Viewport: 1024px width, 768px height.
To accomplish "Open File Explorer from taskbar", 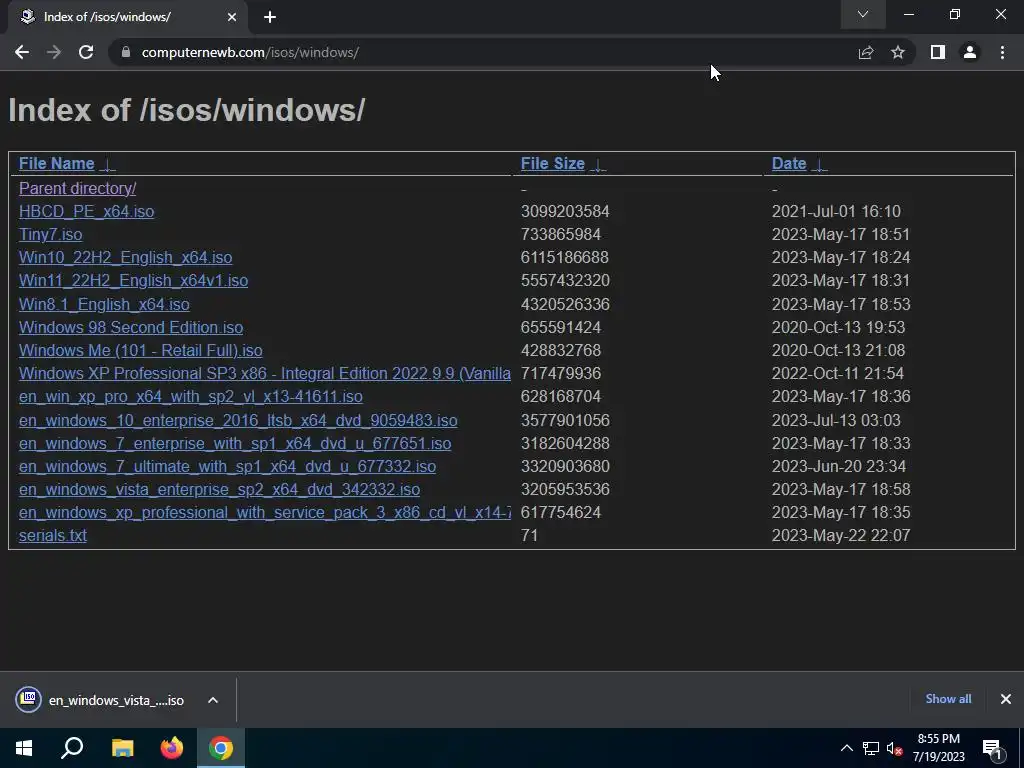I will [x=122, y=748].
